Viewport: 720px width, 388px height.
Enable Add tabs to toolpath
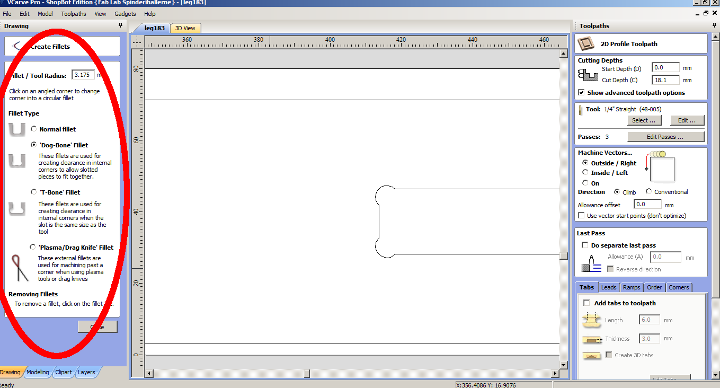586,303
